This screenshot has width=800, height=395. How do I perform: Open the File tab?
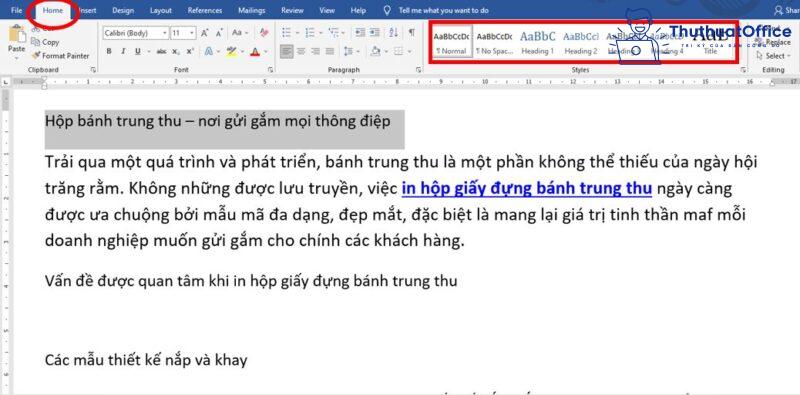pos(16,10)
